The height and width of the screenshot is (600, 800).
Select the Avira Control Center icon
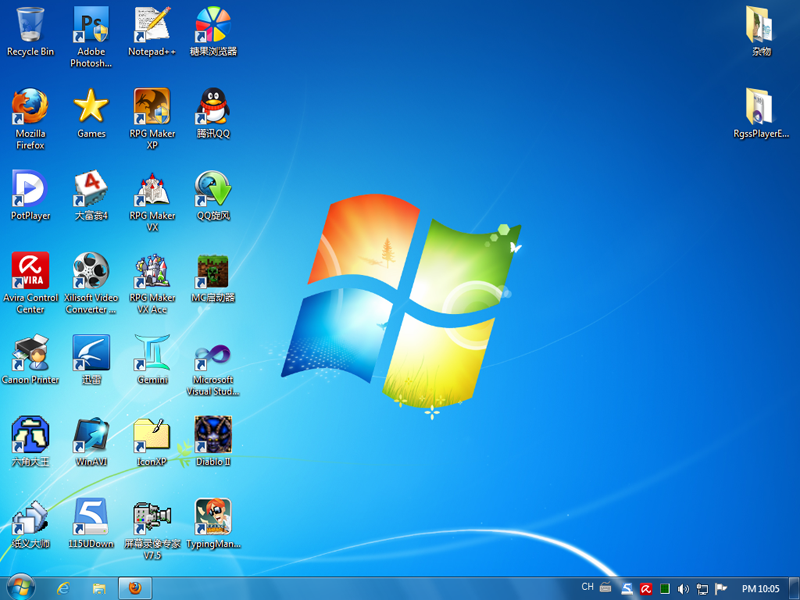(30, 271)
